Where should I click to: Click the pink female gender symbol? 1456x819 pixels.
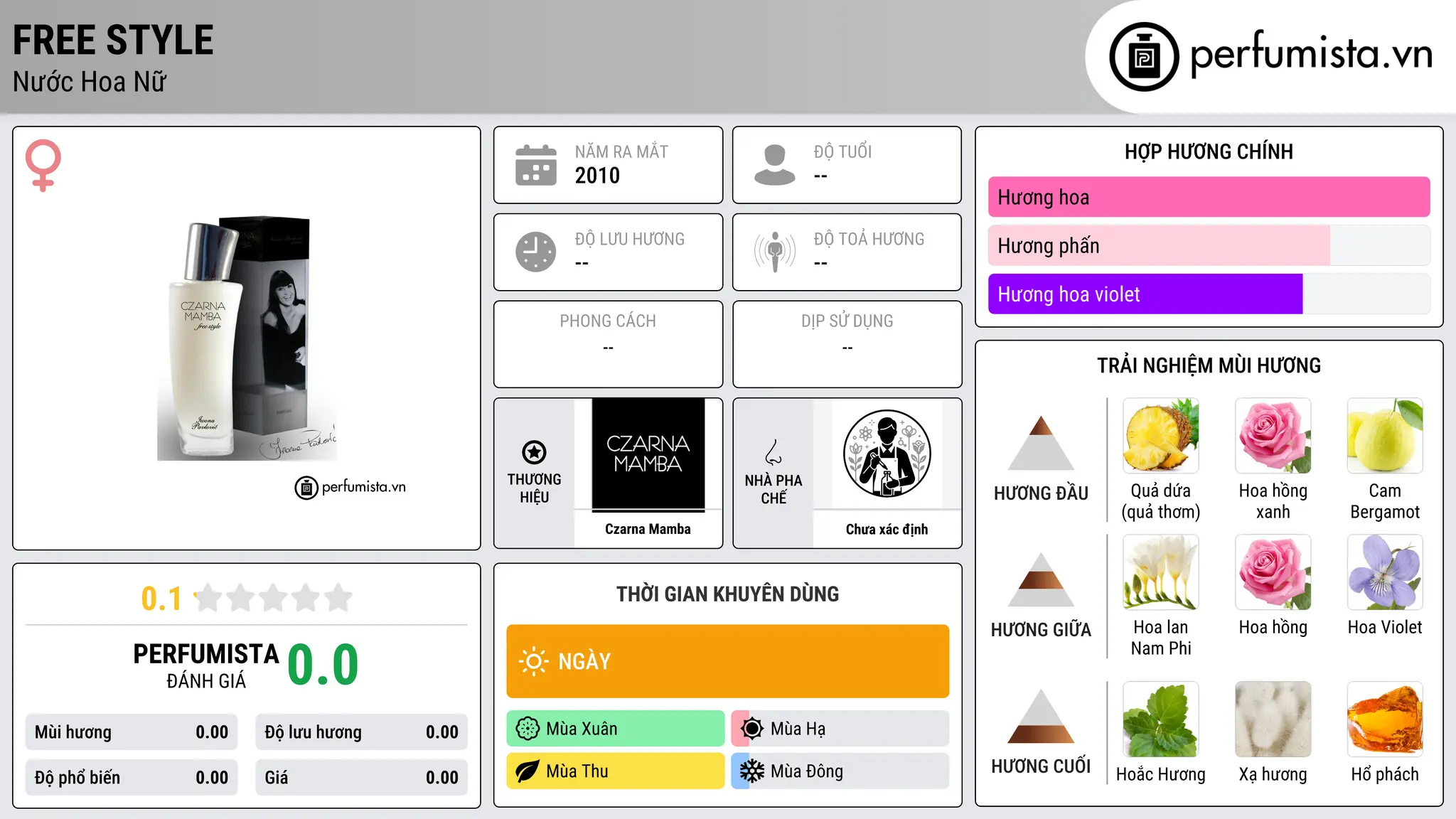43,165
